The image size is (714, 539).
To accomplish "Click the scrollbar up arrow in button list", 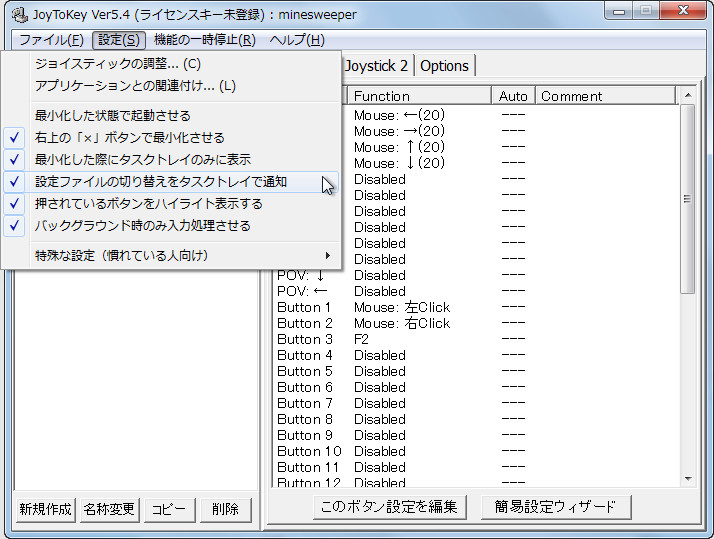I will 688,95.
